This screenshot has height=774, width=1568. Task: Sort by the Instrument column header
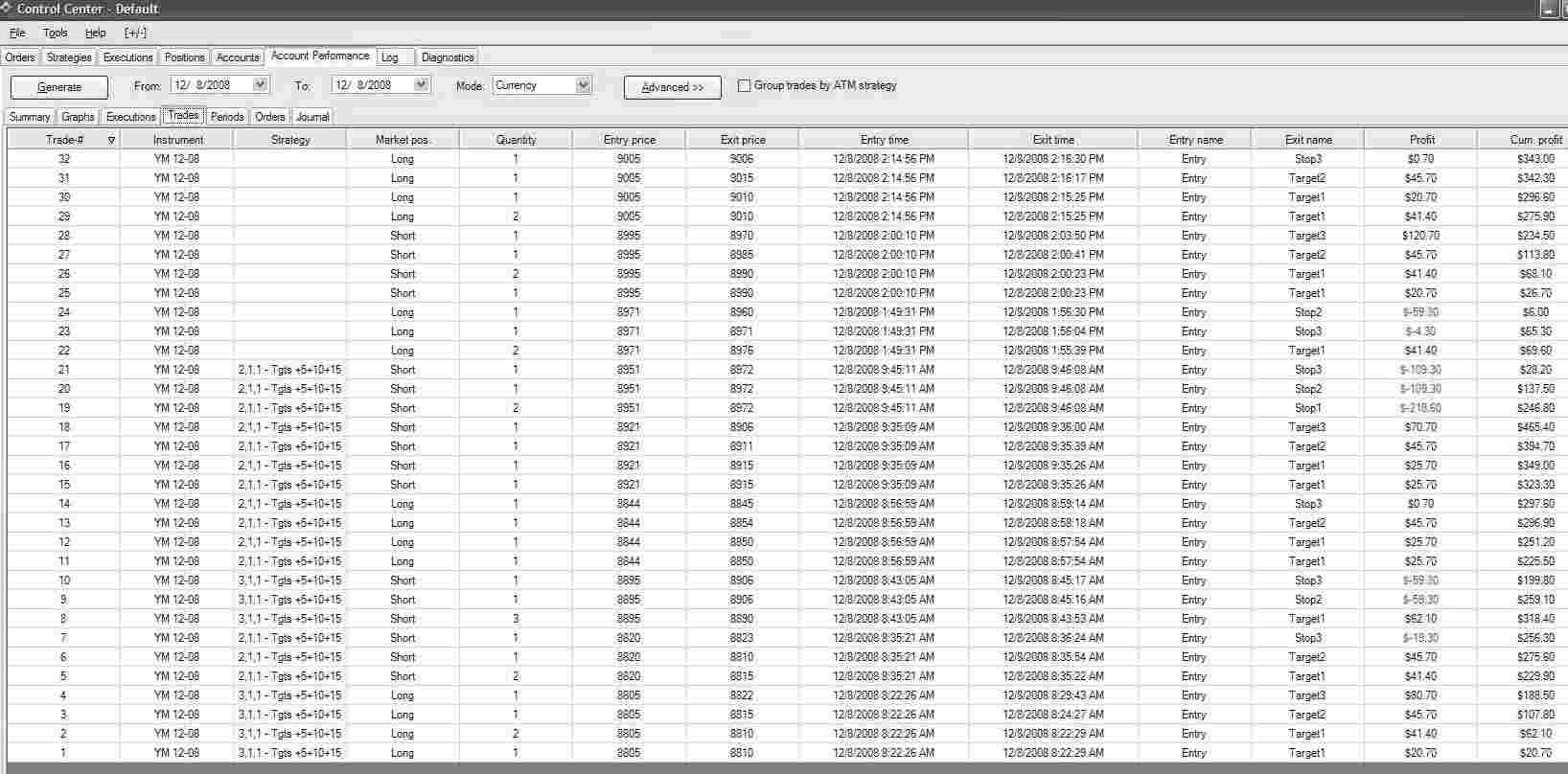(177, 140)
